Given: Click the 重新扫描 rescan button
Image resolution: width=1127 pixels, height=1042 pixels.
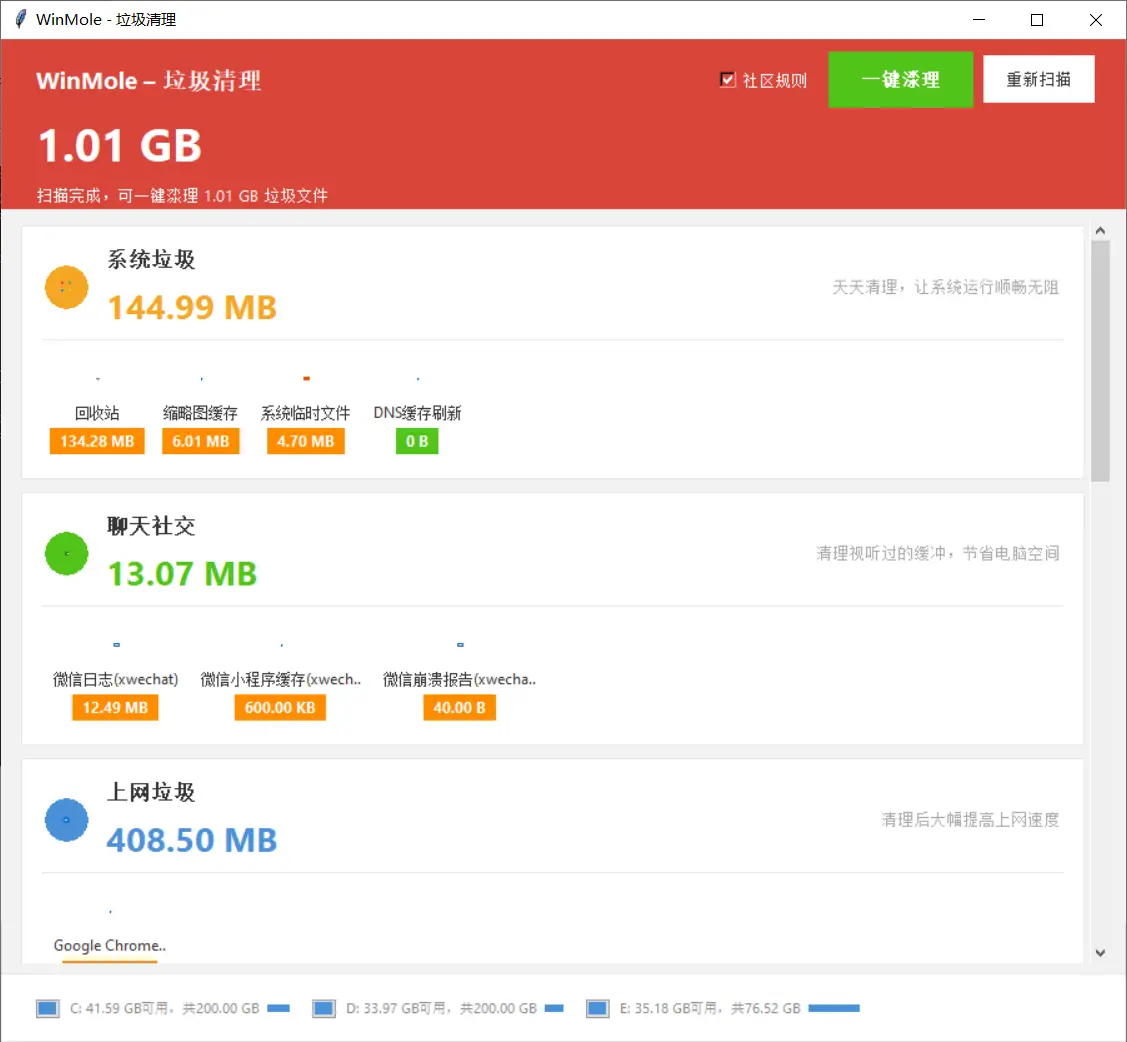Looking at the screenshot, I should pyautogui.click(x=1038, y=79).
